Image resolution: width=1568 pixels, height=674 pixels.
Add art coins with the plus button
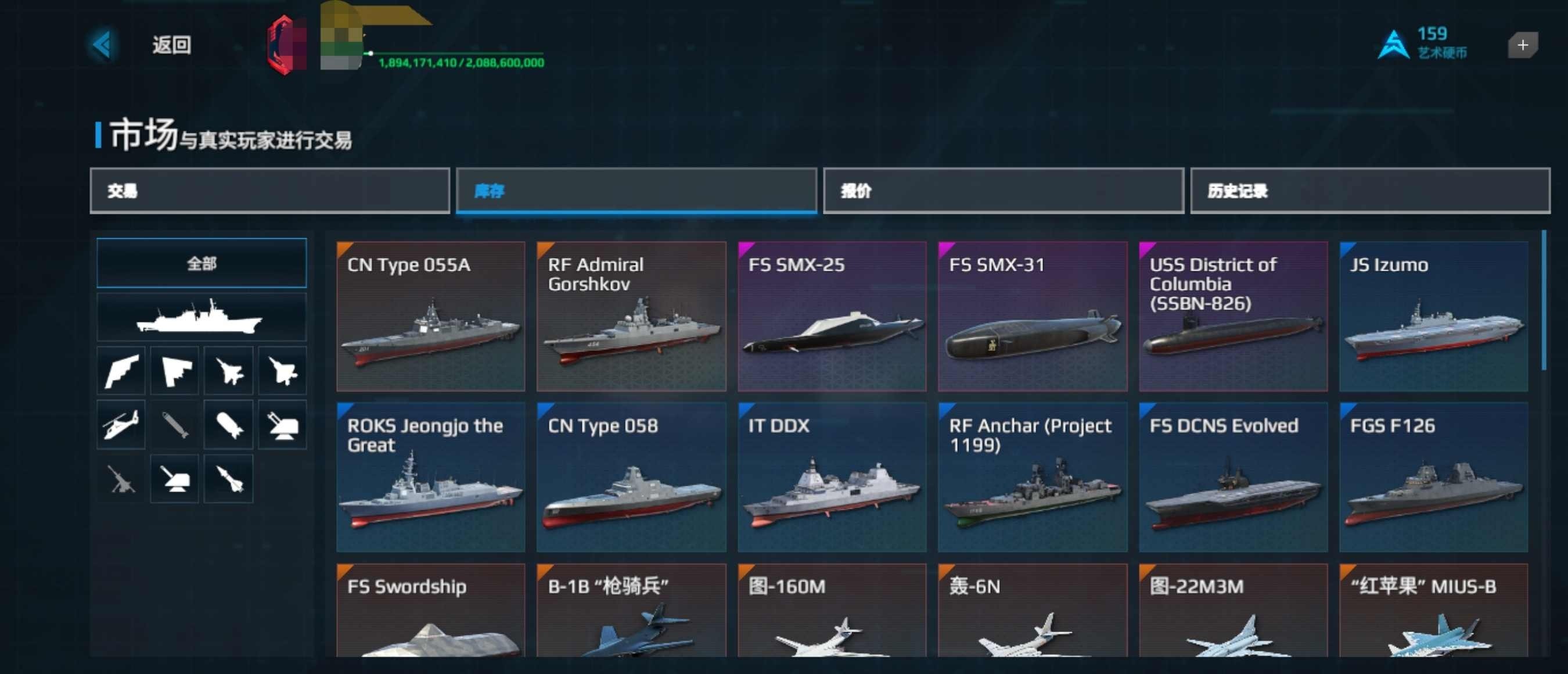pos(1522,45)
